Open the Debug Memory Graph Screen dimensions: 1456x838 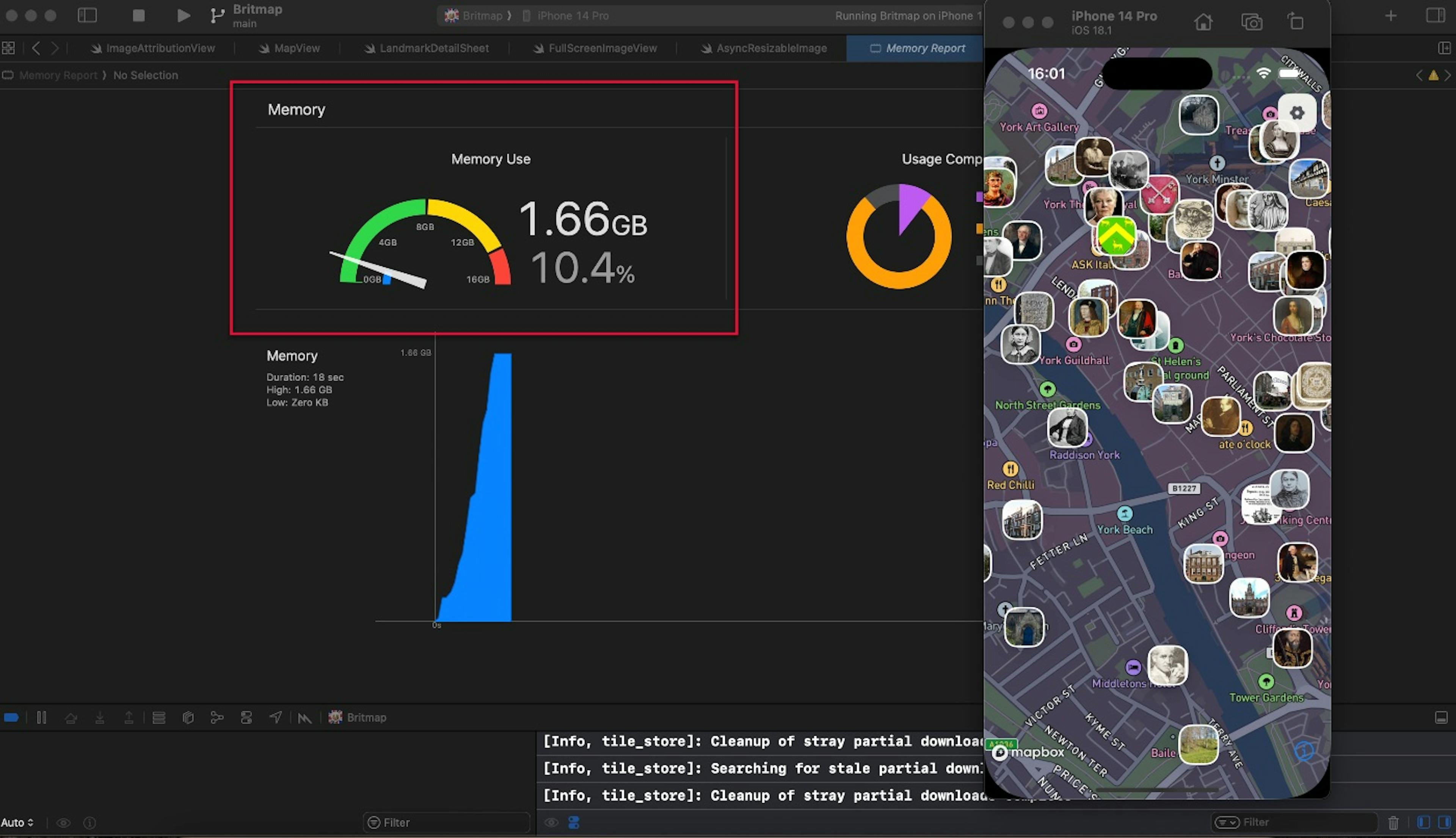point(217,717)
